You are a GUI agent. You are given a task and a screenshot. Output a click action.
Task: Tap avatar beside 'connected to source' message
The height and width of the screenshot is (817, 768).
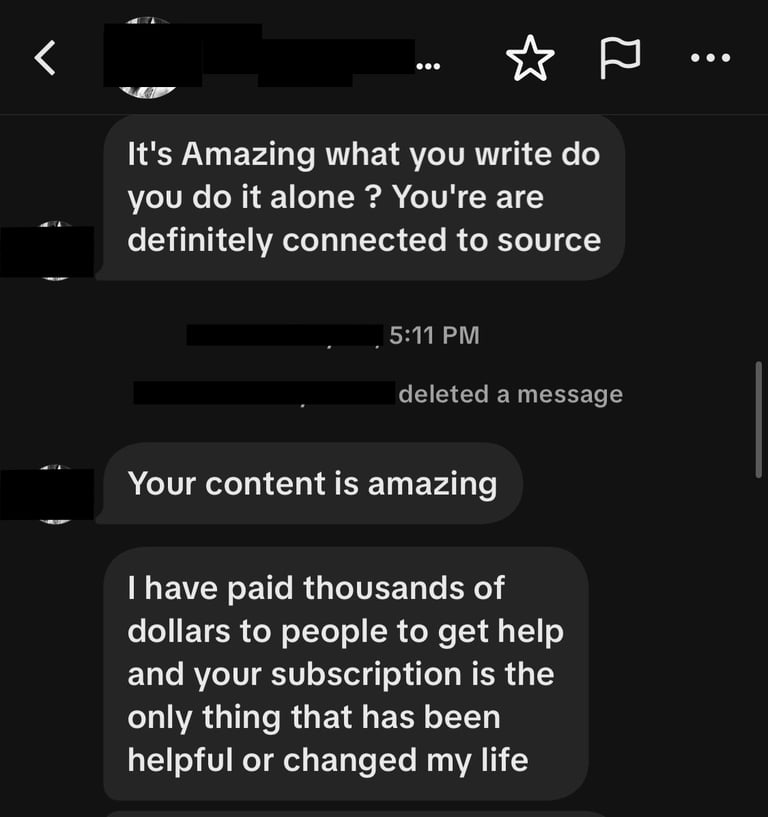click(56, 251)
